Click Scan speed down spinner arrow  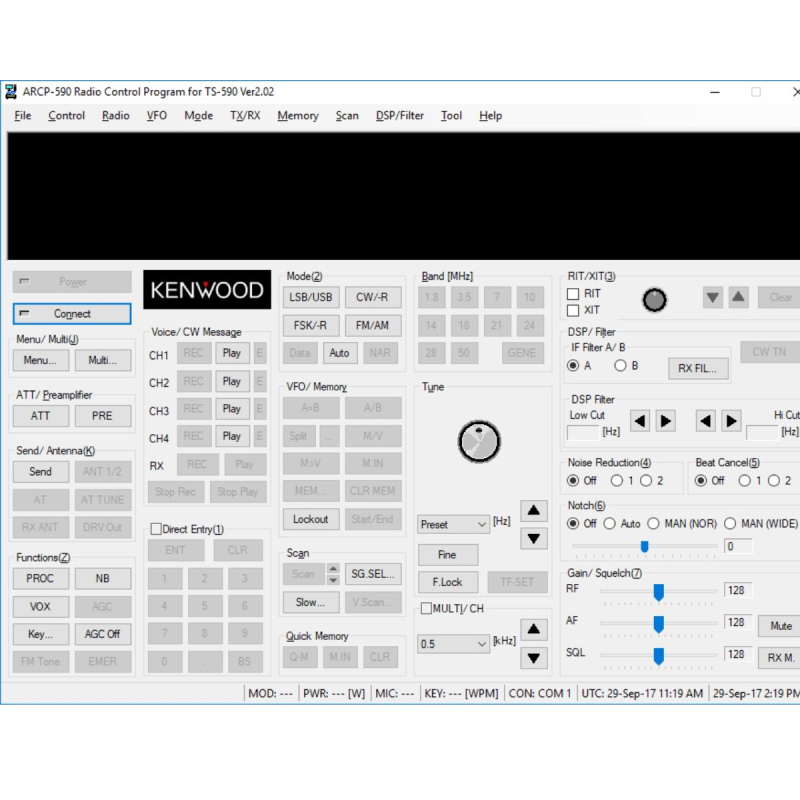tap(333, 580)
